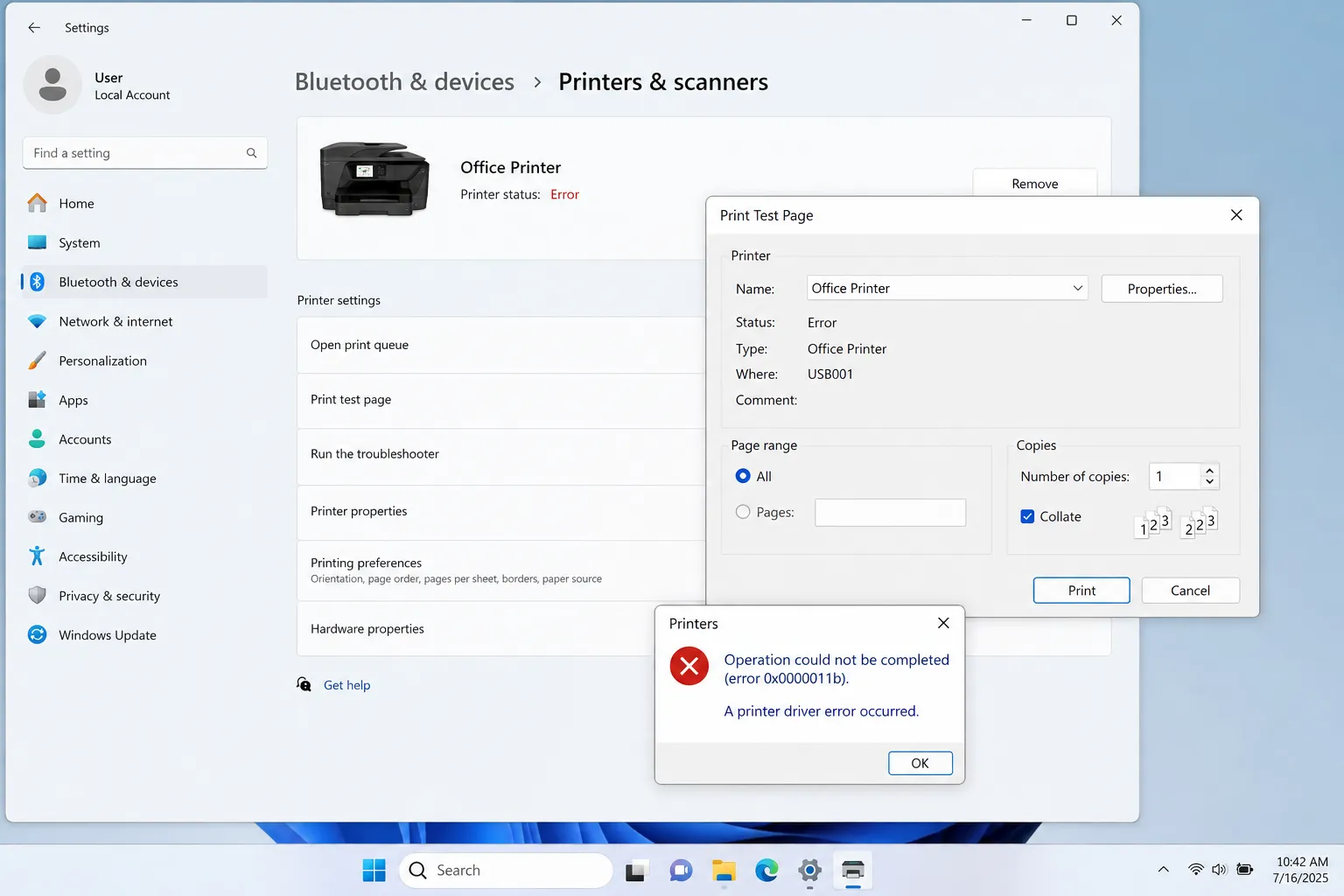Open Task View from the taskbar

635,871
